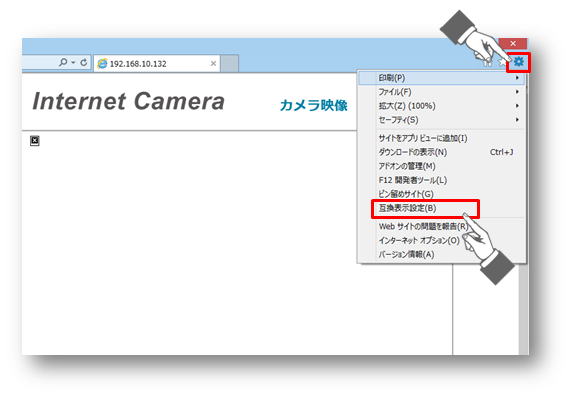Click the Internet Explorer tab favicon
571x397 pixels.
[x=102, y=63]
